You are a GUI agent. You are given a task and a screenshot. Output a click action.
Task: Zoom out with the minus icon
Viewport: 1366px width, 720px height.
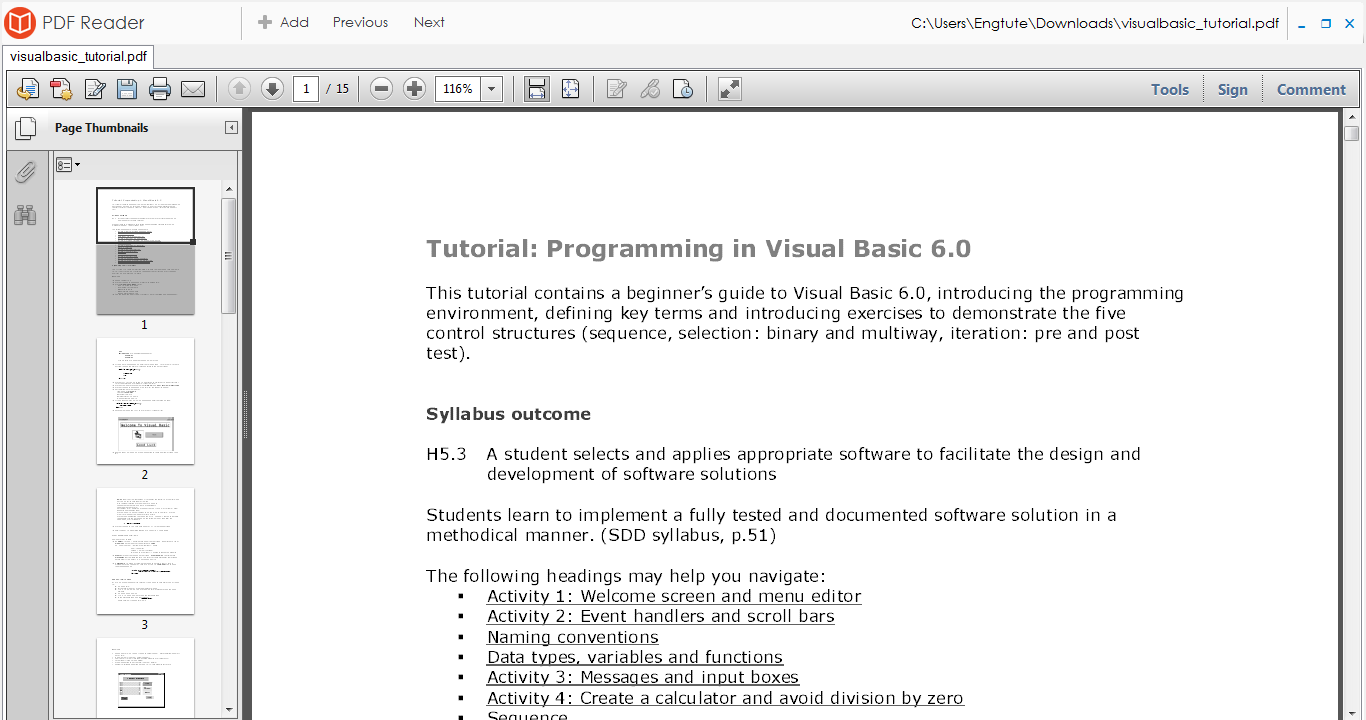[381, 89]
